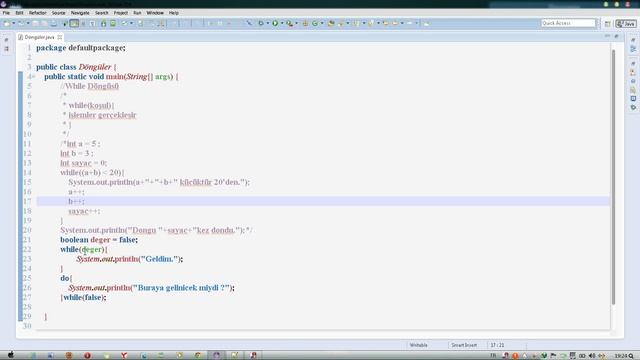Click the Open Perspective icon
Image resolution: width=640 pixels, height=360 pixels.
click(x=608, y=24)
